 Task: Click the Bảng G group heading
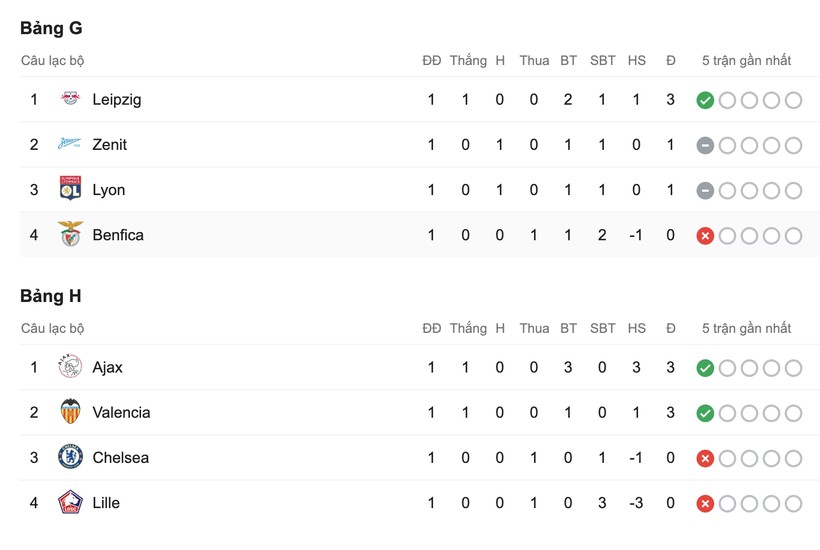(51, 28)
